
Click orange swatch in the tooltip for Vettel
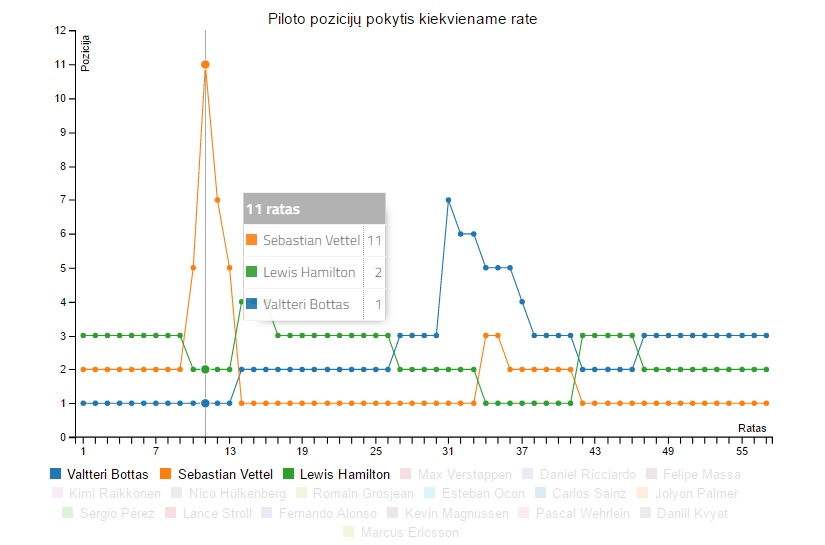point(252,240)
